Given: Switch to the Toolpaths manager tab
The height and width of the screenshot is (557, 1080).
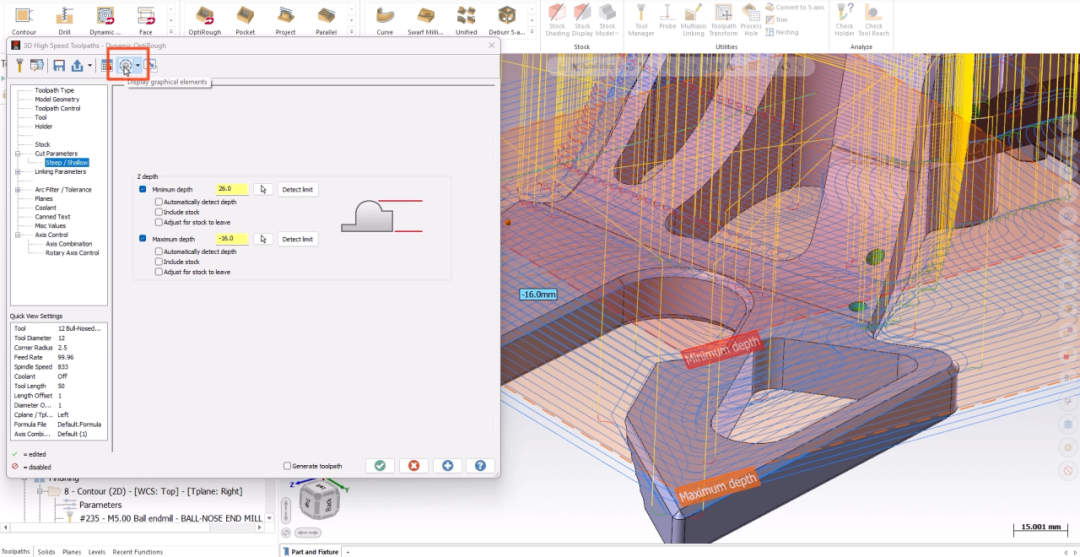Looking at the screenshot, I should pyautogui.click(x=16, y=551).
